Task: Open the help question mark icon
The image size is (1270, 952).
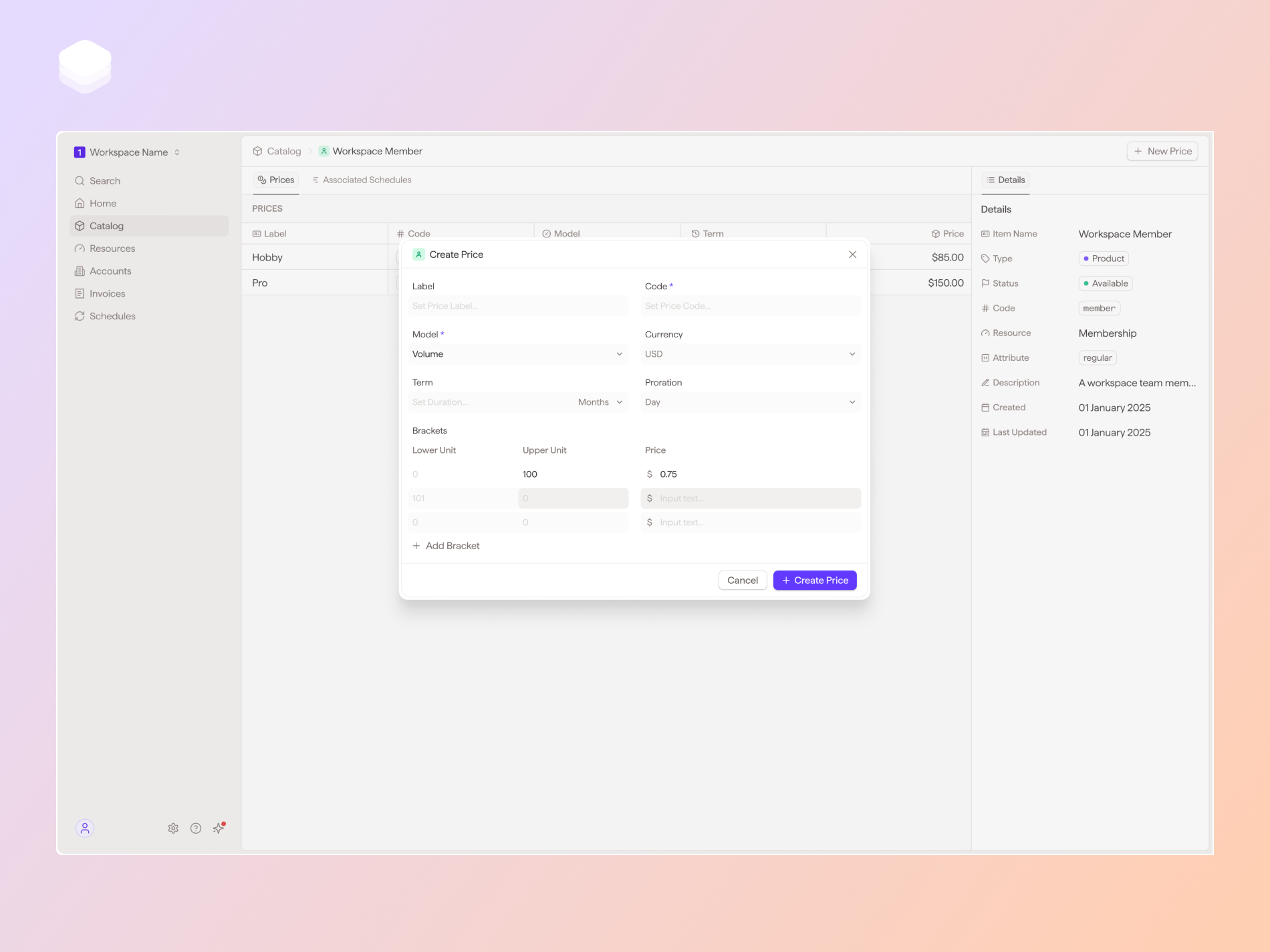Action: [x=196, y=828]
